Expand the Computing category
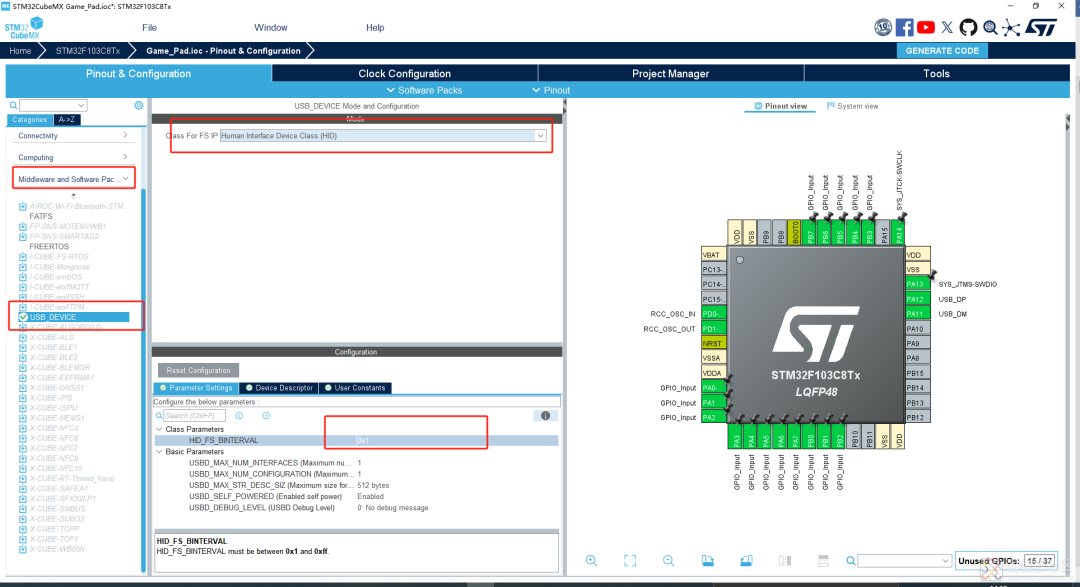This screenshot has height=587, width=1080. click(73, 157)
